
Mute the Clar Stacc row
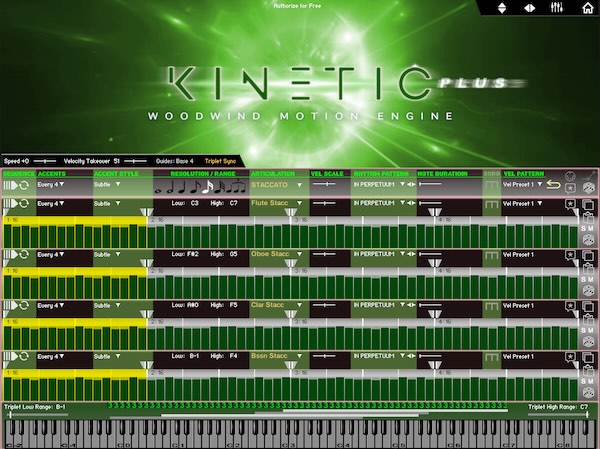pos(591,330)
